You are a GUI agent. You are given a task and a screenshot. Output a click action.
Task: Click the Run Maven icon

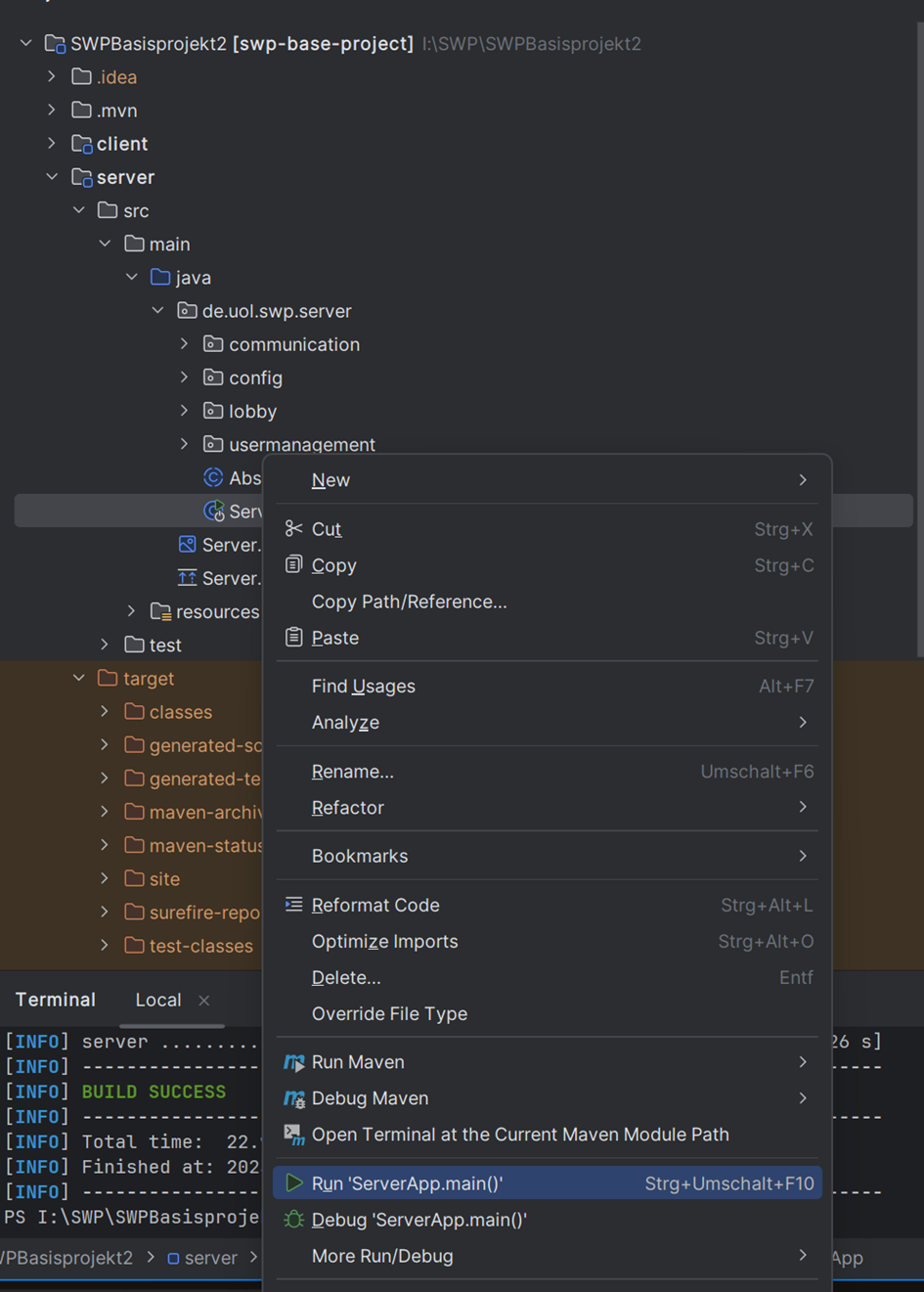coord(293,1062)
